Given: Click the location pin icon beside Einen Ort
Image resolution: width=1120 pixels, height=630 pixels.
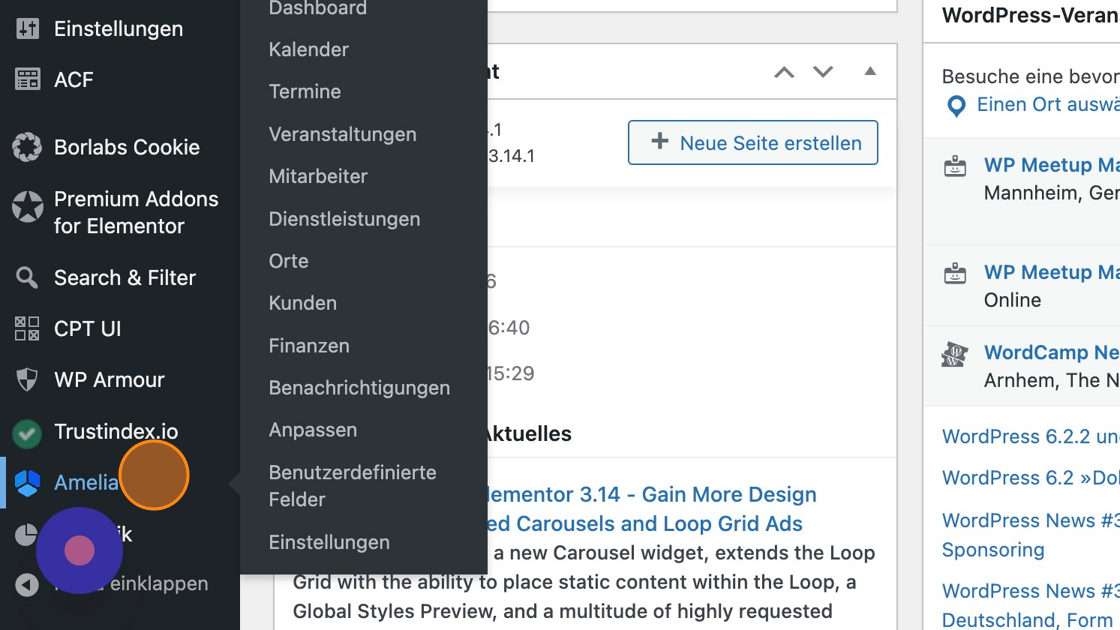Looking at the screenshot, I should (x=956, y=106).
